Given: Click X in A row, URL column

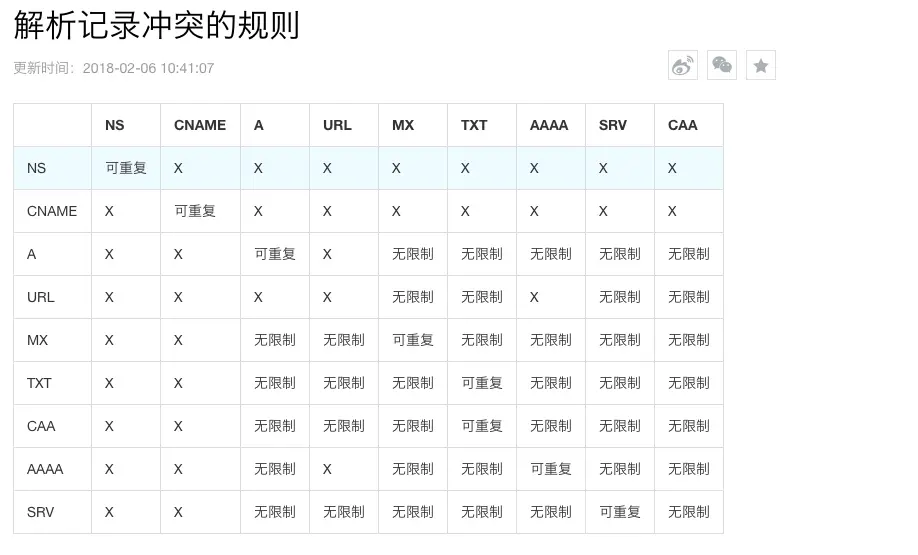Looking at the screenshot, I should click(x=327, y=255).
